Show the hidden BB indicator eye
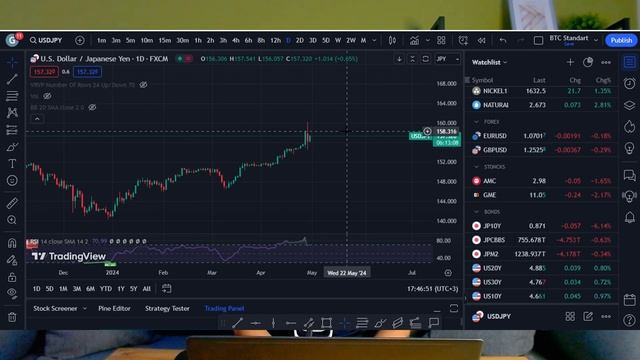This screenshot has width=640, height=360. (x=92, y=107)
